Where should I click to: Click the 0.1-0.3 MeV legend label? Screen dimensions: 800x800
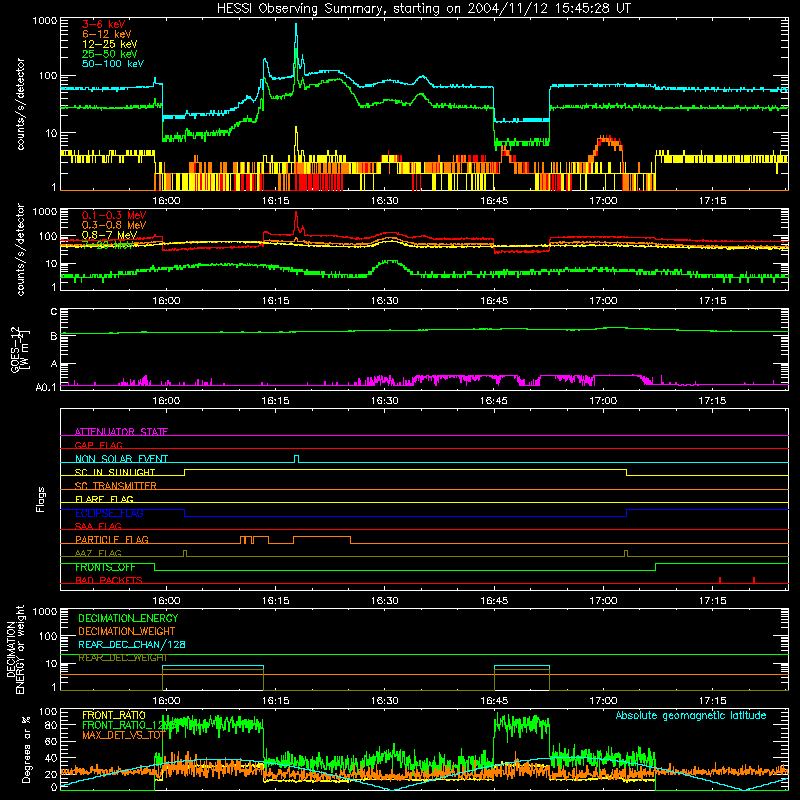pyautogui.click(x=114, y=215)
